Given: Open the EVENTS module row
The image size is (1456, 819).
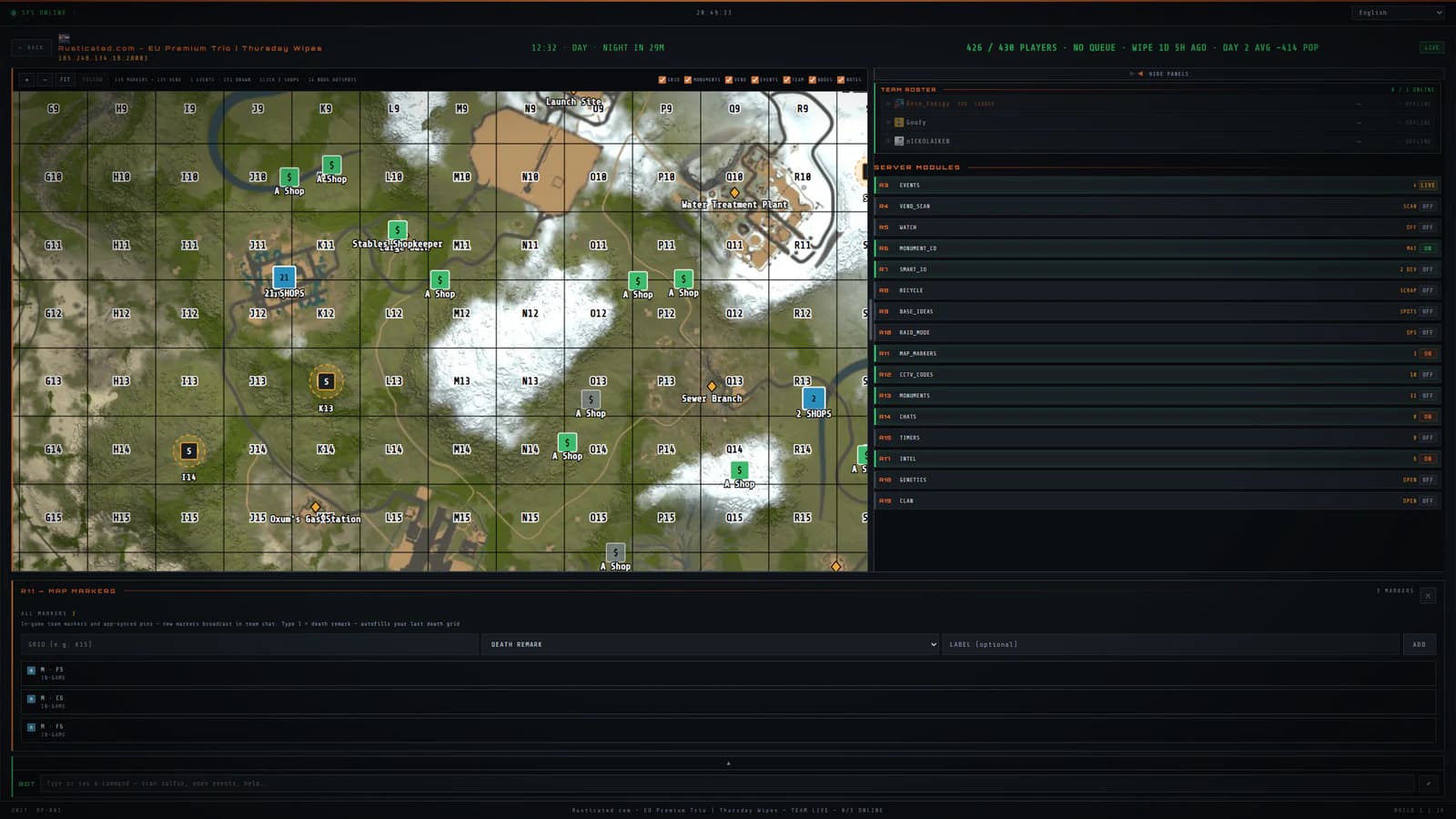Looking at the screenshot, I should (x=1158, y=185).
